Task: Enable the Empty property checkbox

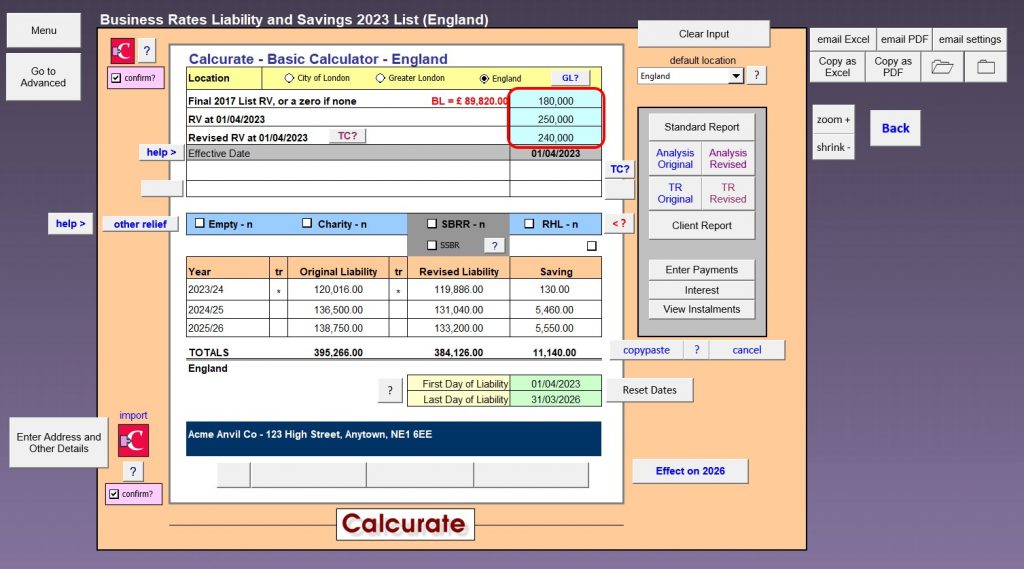Action: [200, 224]
